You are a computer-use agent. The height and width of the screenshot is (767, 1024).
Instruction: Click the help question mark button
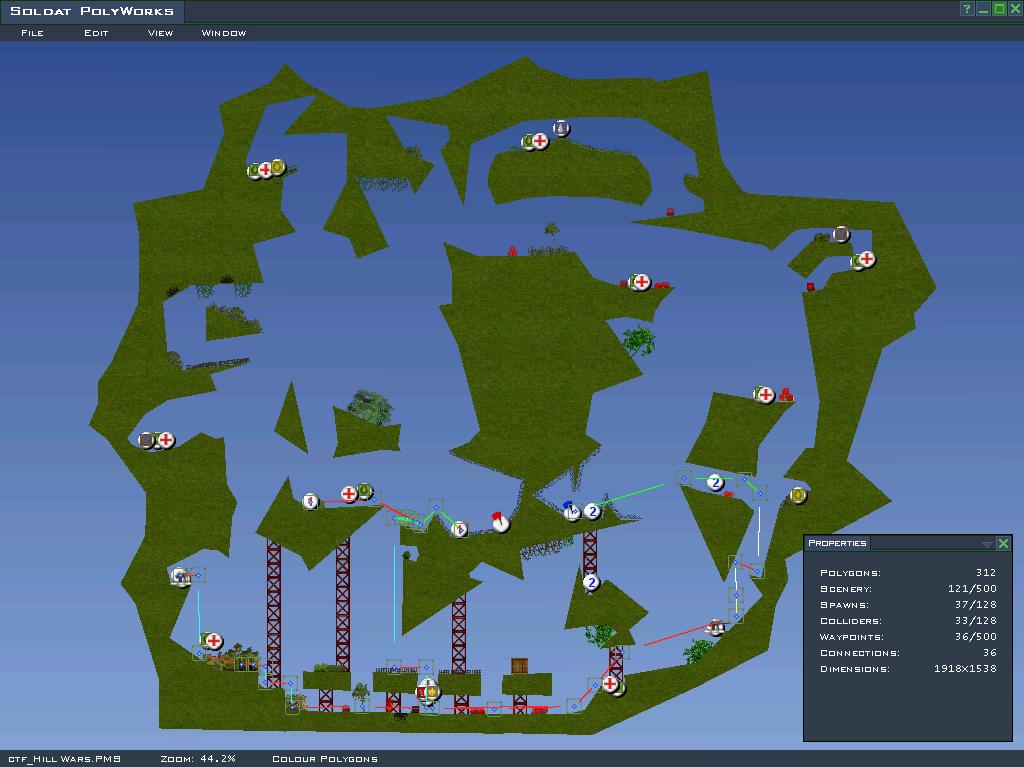tap(967, 9)
